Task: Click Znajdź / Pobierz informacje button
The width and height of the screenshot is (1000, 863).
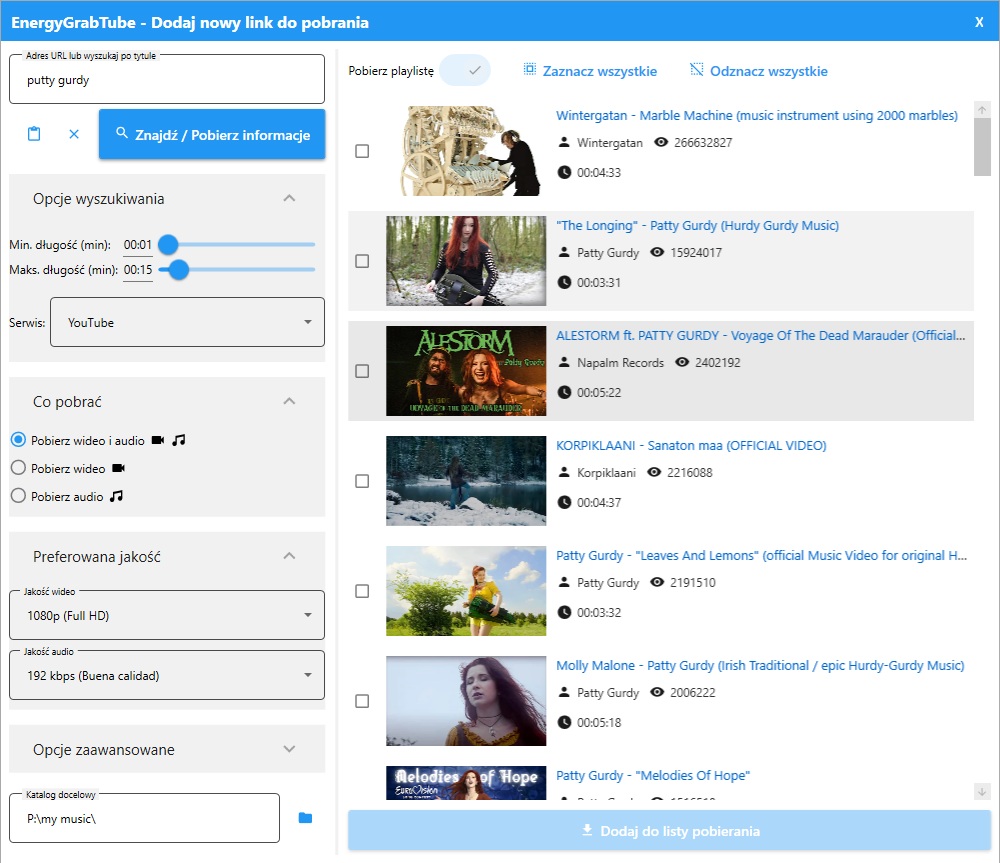Action: (212, 134)
